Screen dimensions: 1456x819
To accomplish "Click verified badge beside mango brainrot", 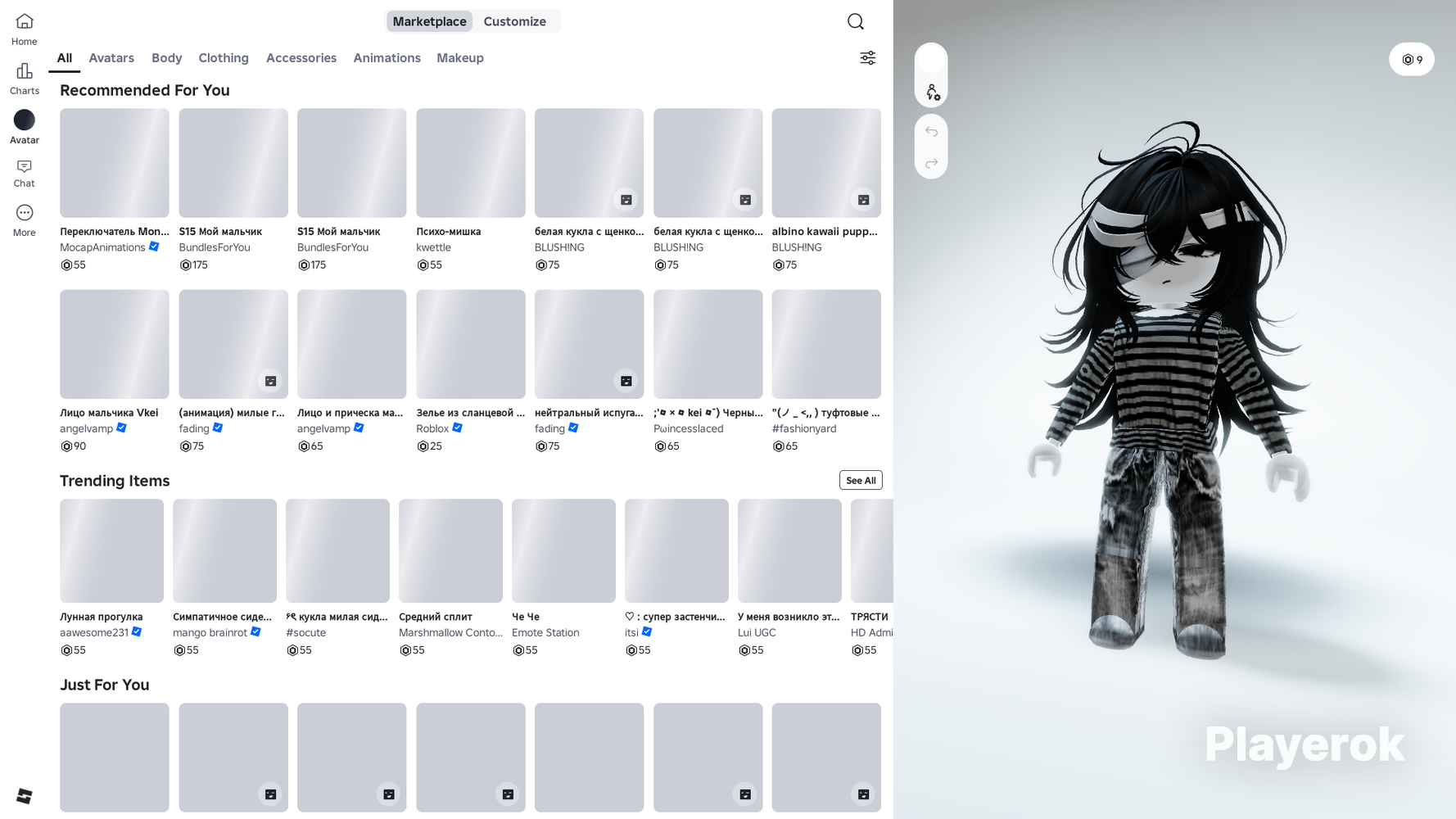I will (255, 631).
